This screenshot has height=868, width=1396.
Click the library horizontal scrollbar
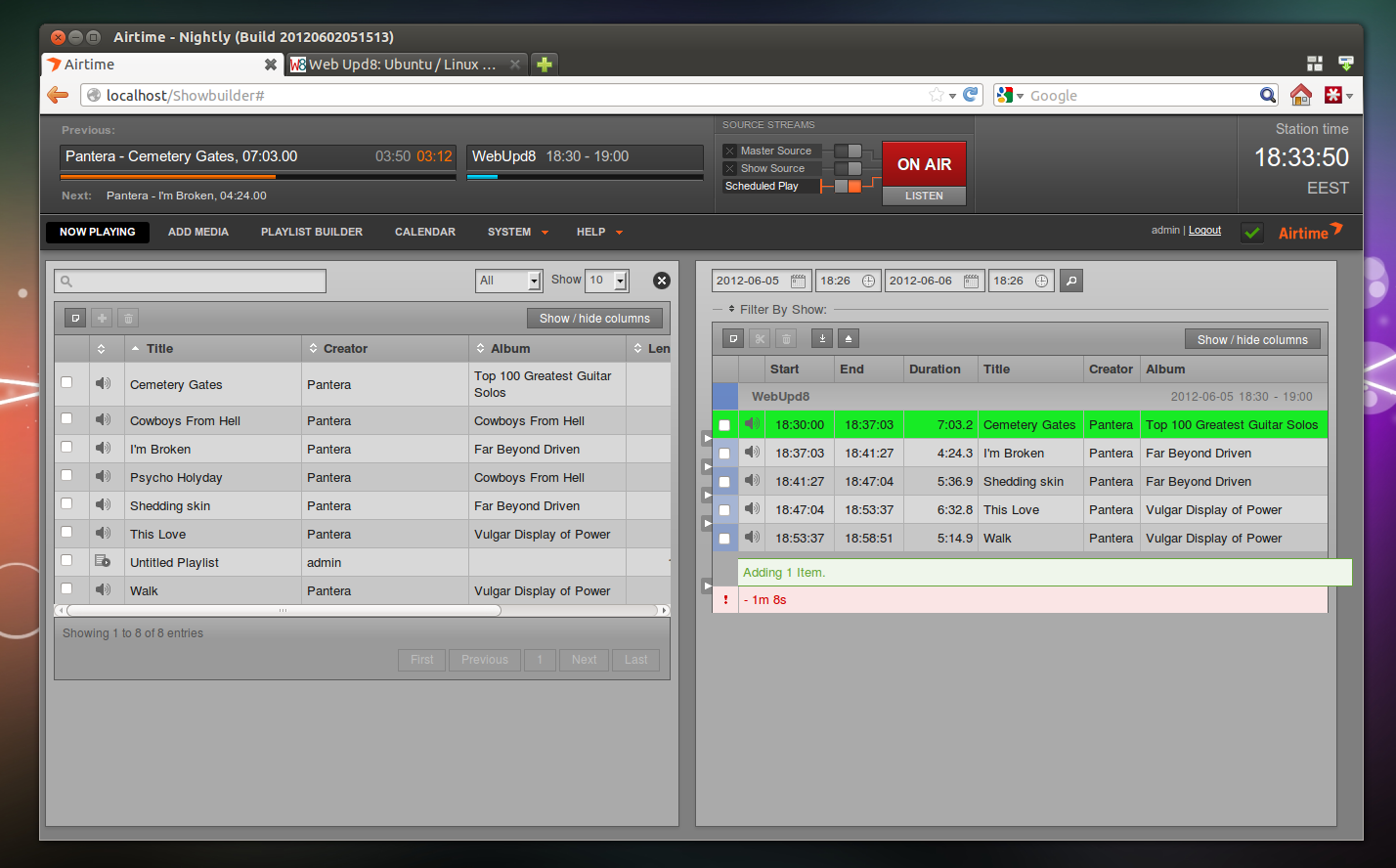[x=283, y=610]
